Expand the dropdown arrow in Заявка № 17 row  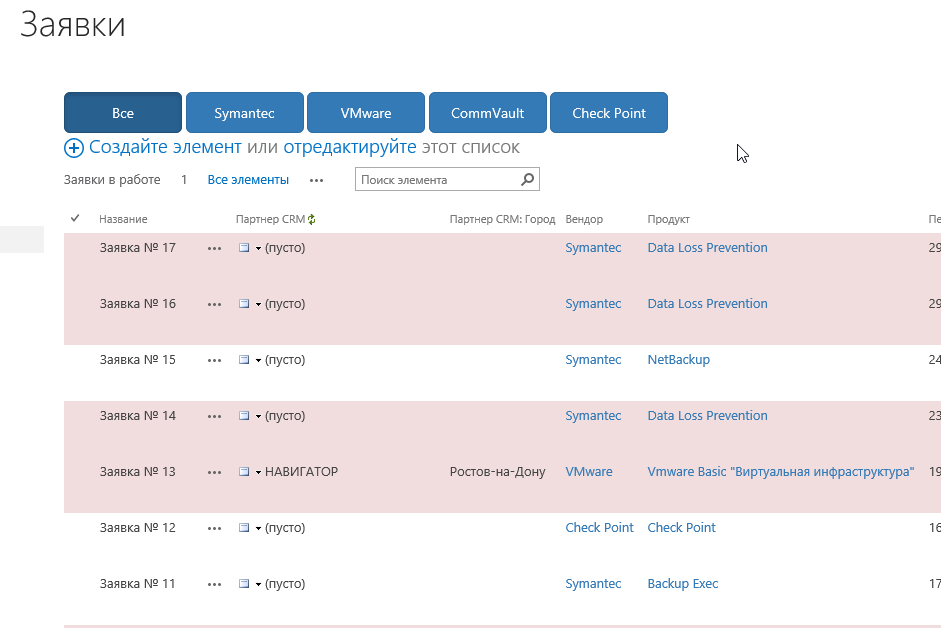(258, 249)
